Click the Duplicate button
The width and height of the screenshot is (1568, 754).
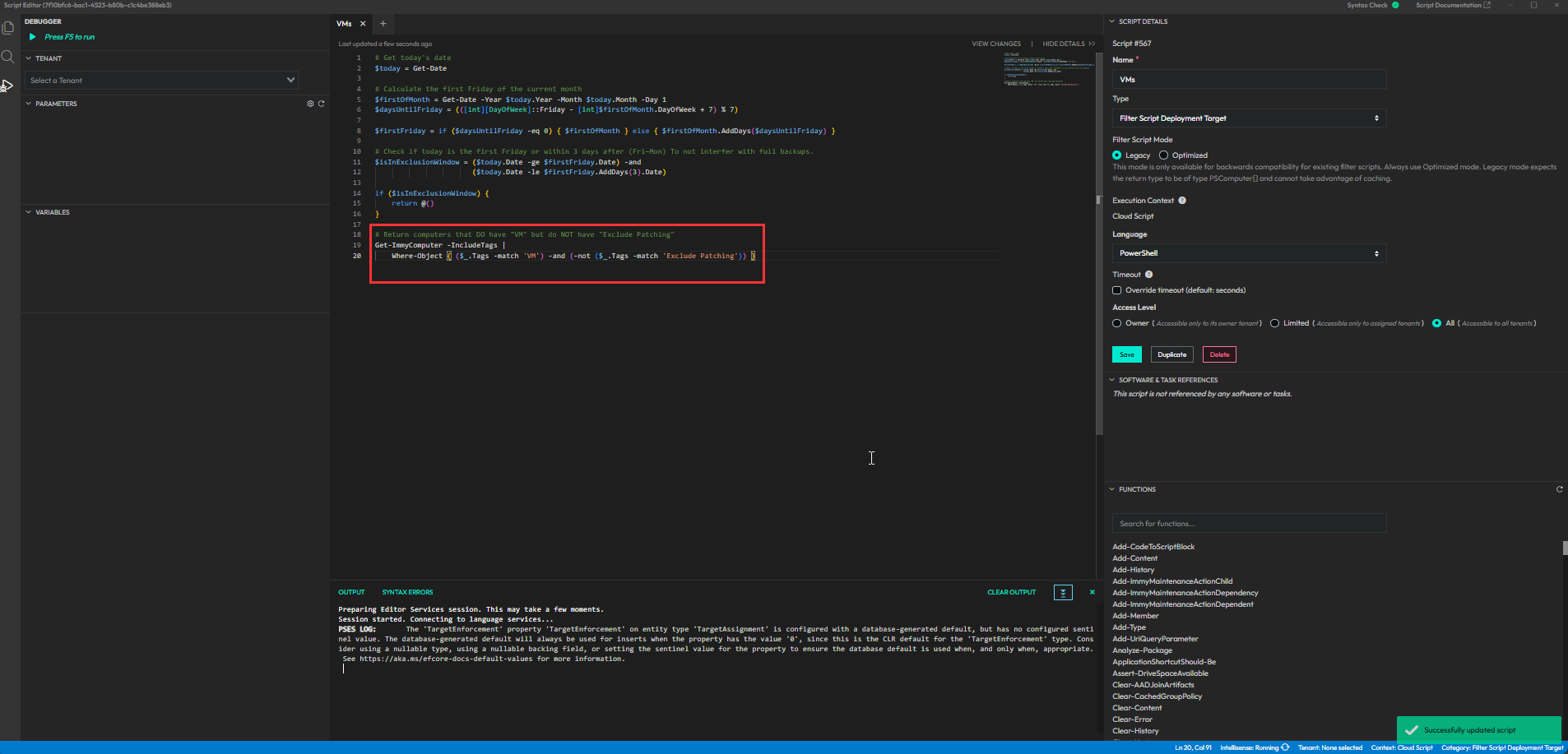[x=1171, y=355]
